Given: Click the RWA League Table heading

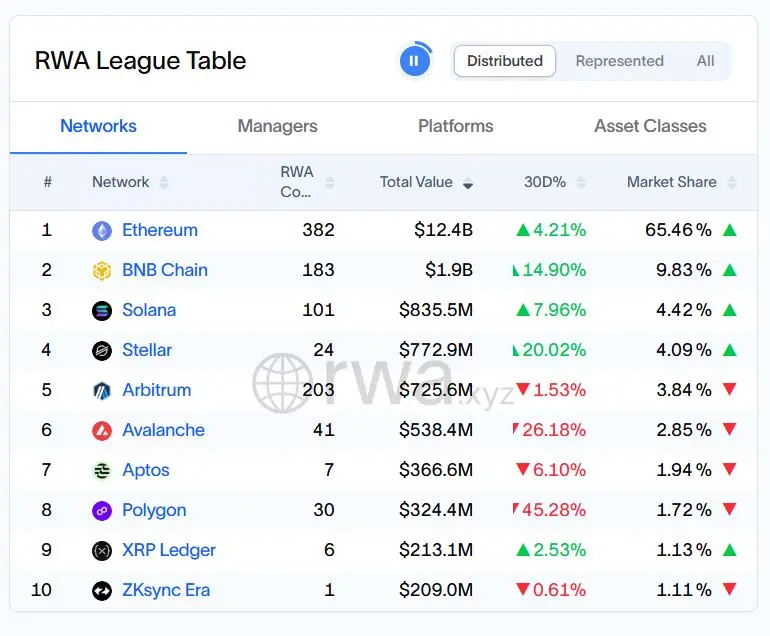Looking at the screenshot, I should [x=140, y=61].
